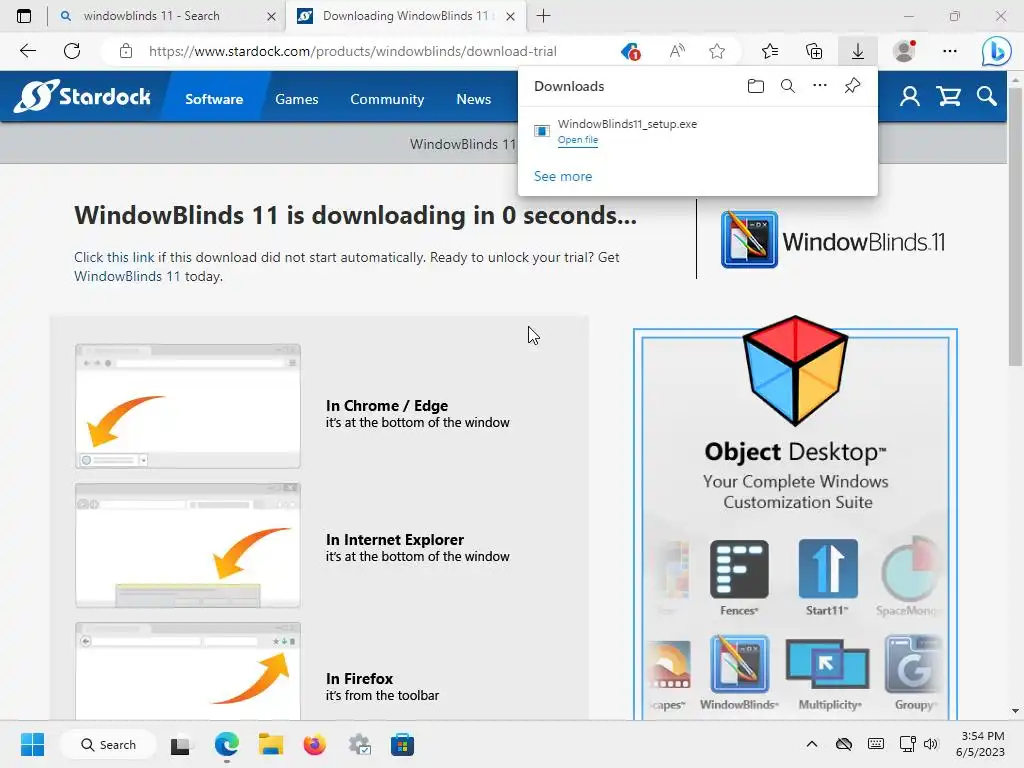Launch Firefox from the taskbar

(315, 744)
